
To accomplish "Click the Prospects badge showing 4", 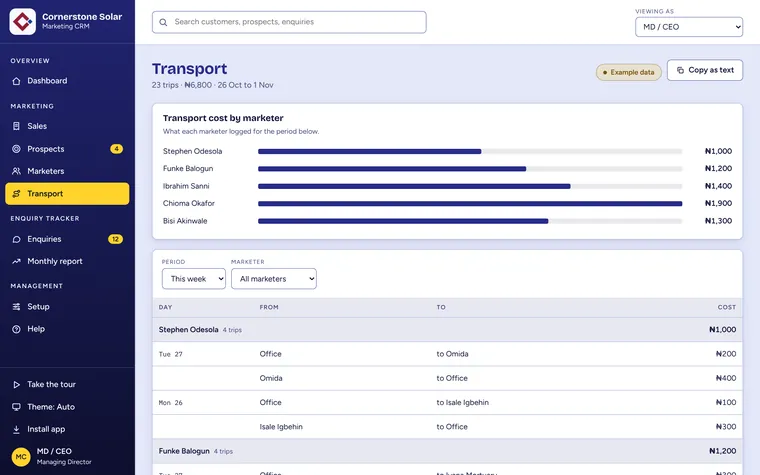I will point(116,149).
